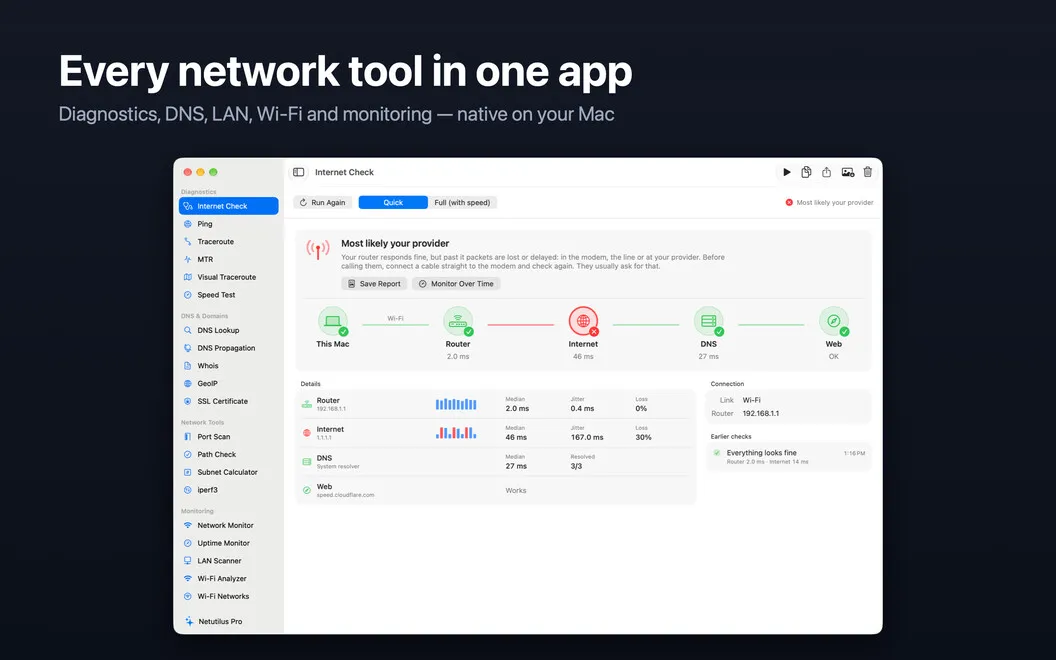This screenshot has height=660, width=1056.
Task: Select GeoIP in the sidebar
Action: point(229,384)
